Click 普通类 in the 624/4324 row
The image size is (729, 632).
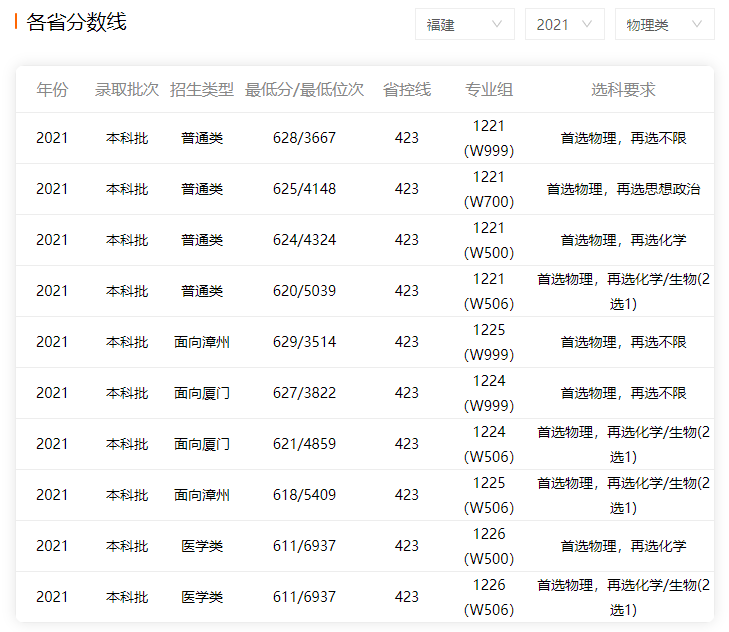(x=202, y=240)
